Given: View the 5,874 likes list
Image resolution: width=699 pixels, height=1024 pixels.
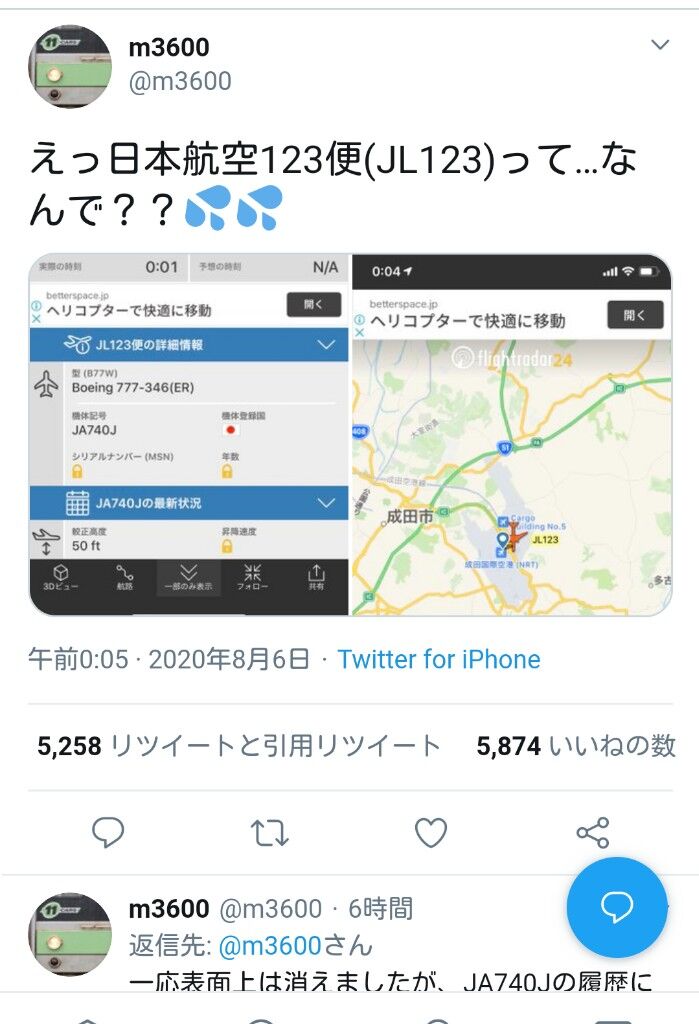Looking at the screenshot, I should click(x=576, y=746).
